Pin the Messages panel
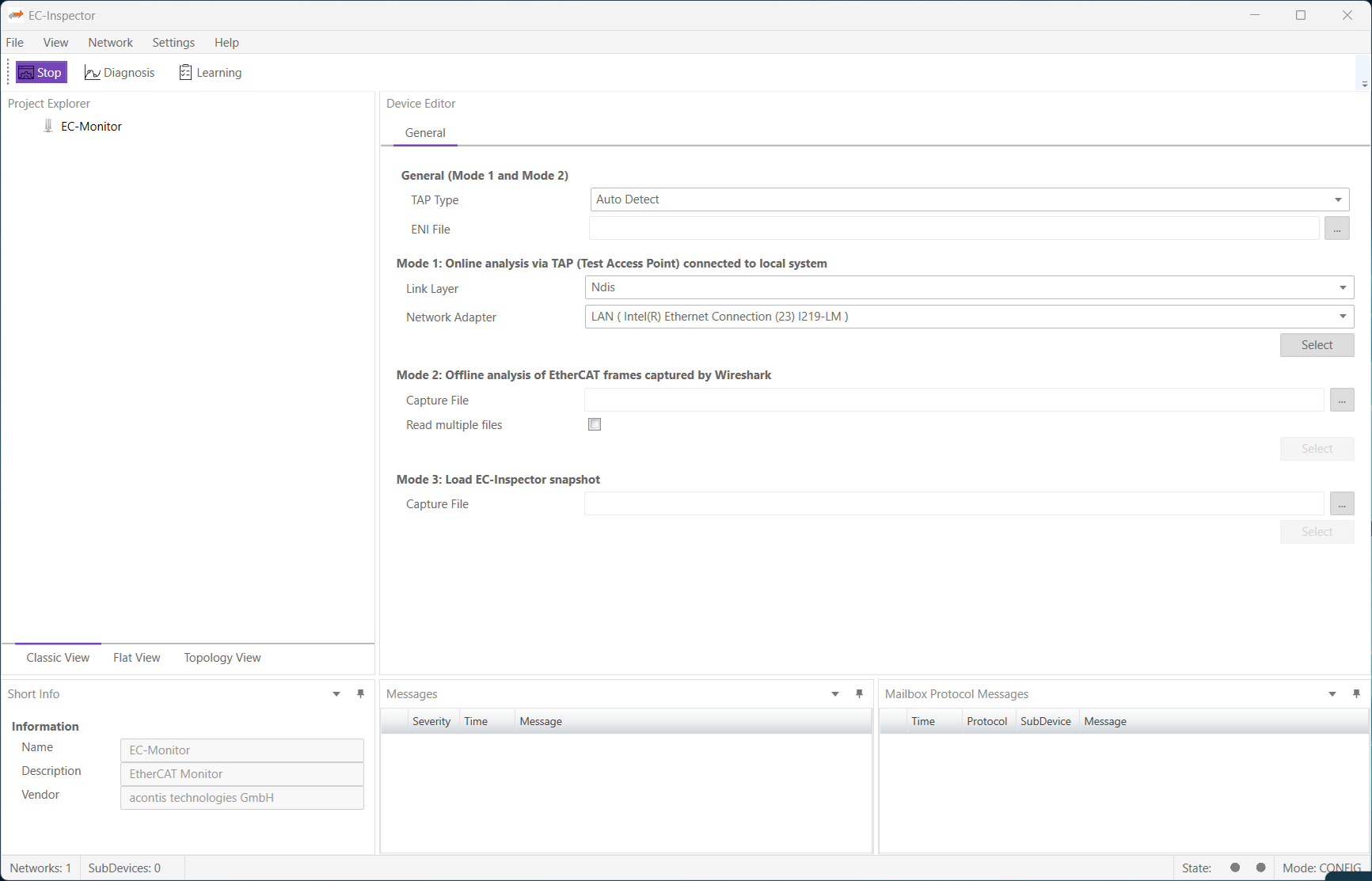 860,694
